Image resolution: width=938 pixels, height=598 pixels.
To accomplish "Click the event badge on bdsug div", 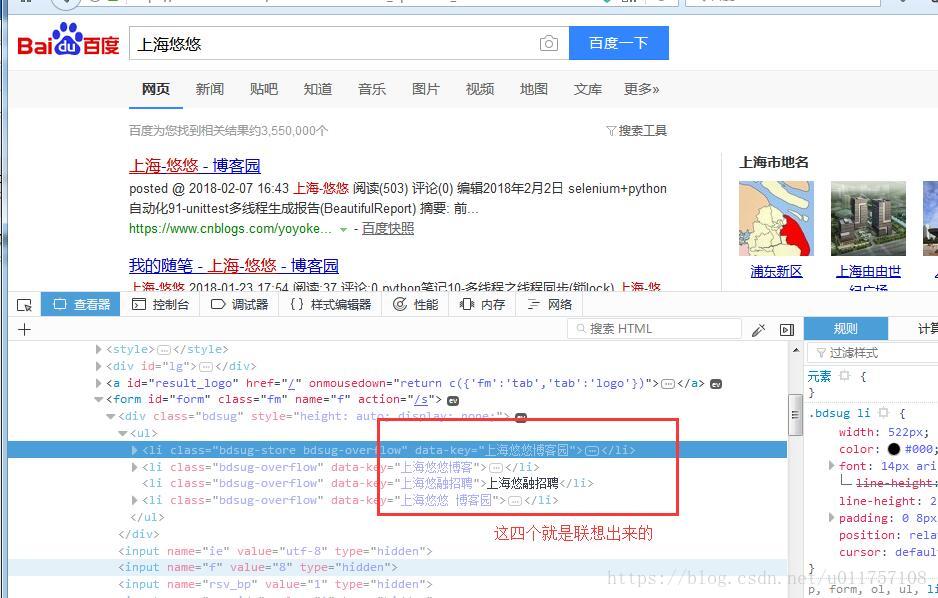I will click(521, 417).
